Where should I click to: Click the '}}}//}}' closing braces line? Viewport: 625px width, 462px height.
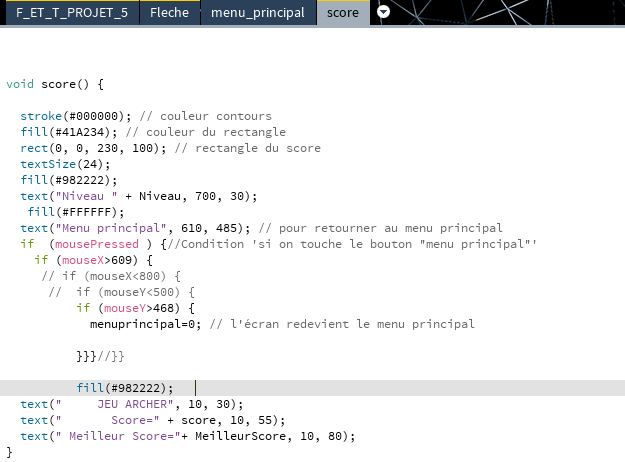pyautogui.click(x=100, y=356)
